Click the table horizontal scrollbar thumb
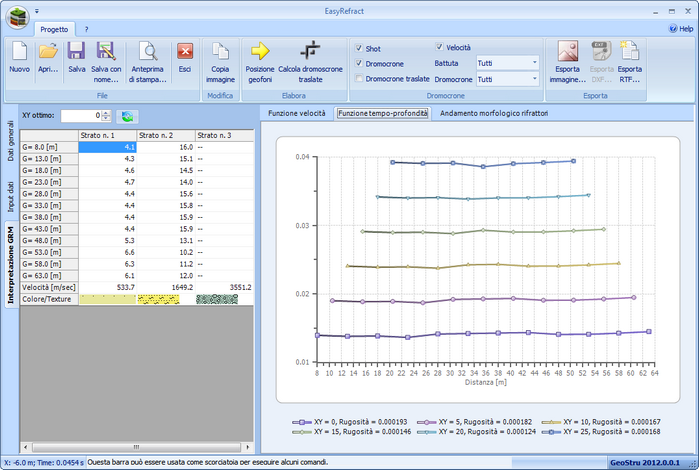699x470 pixels. 136,447
